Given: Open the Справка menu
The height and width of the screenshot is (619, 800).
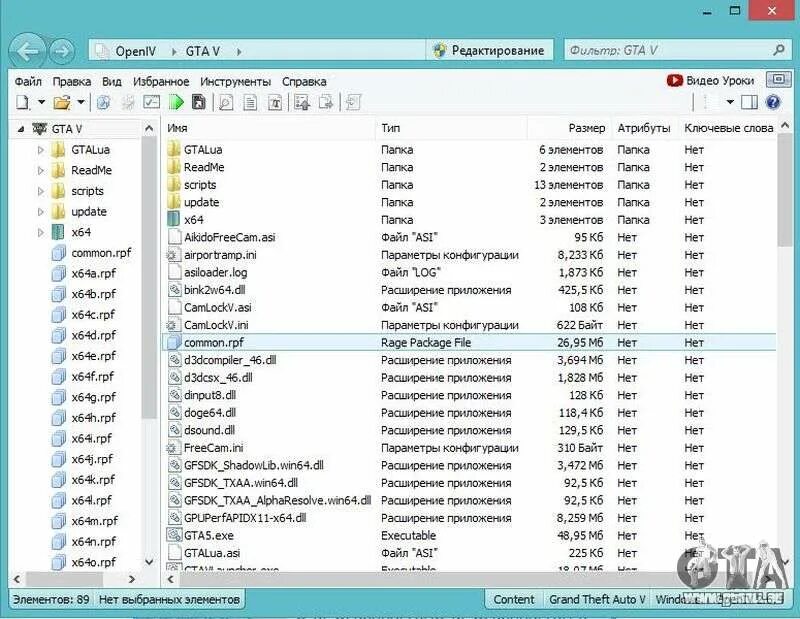Looking at the screenshot, I should click(x=304, y=82).
